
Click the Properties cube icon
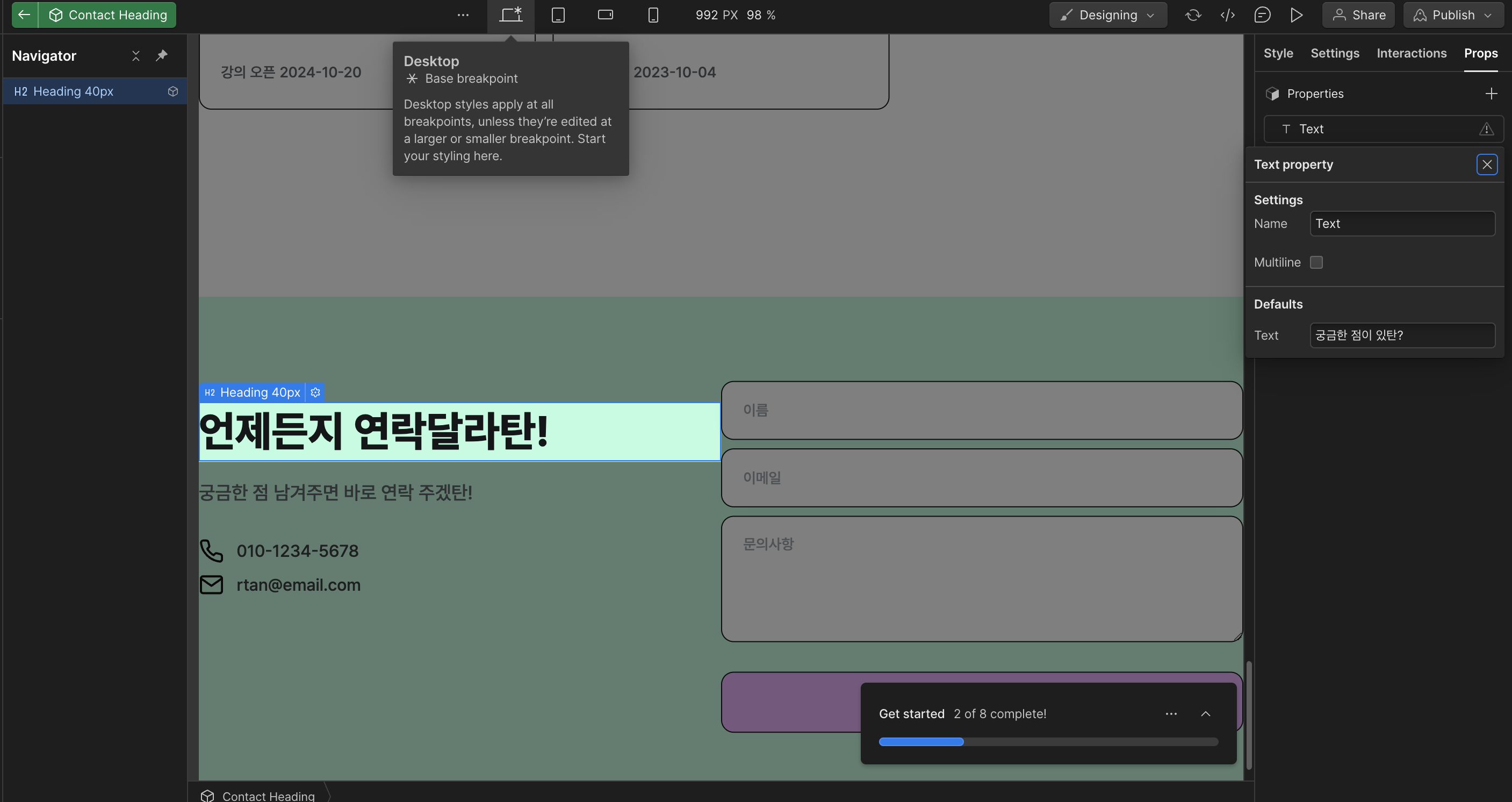1272,94
